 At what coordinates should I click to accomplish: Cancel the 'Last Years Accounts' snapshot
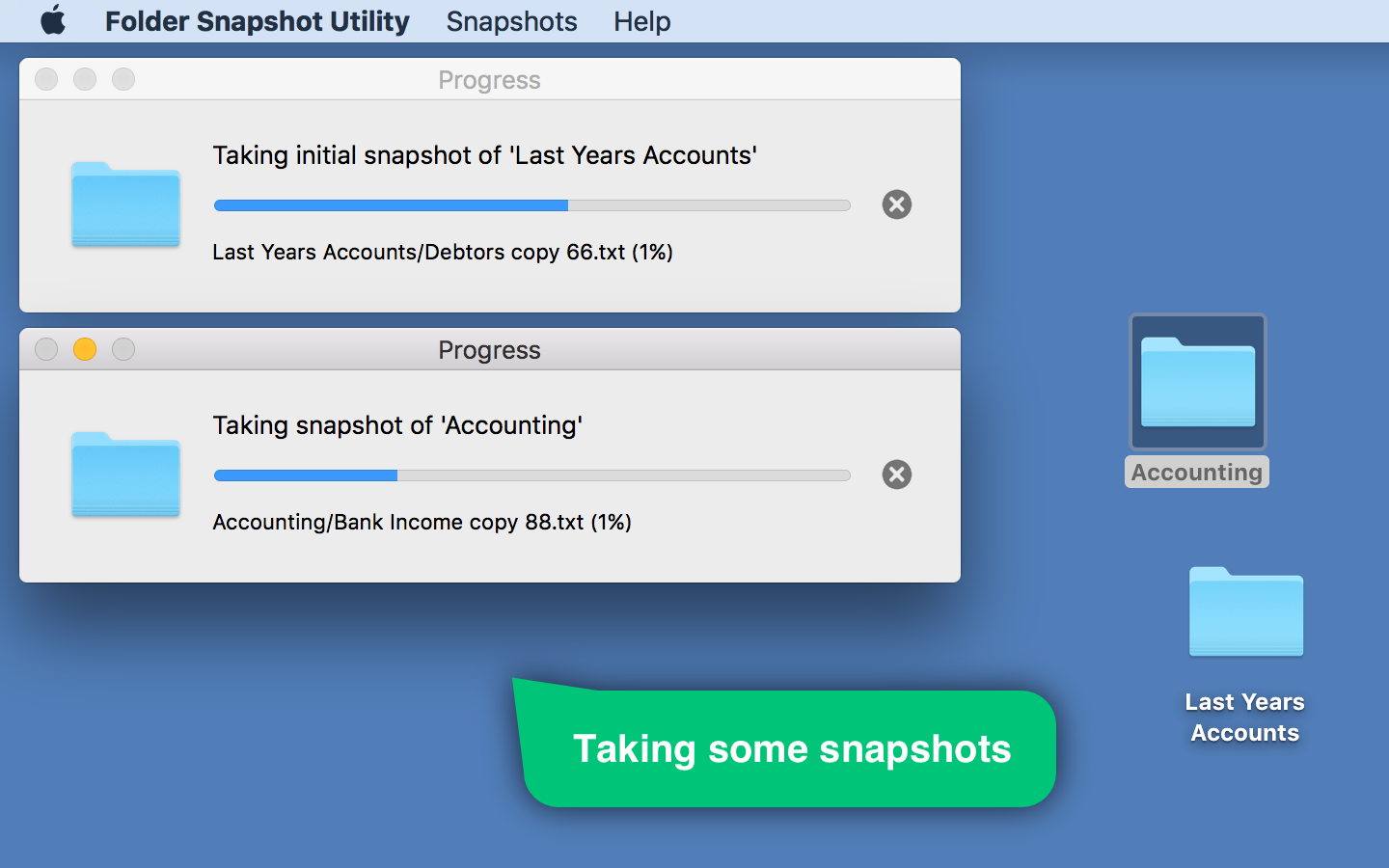point(897,204)
